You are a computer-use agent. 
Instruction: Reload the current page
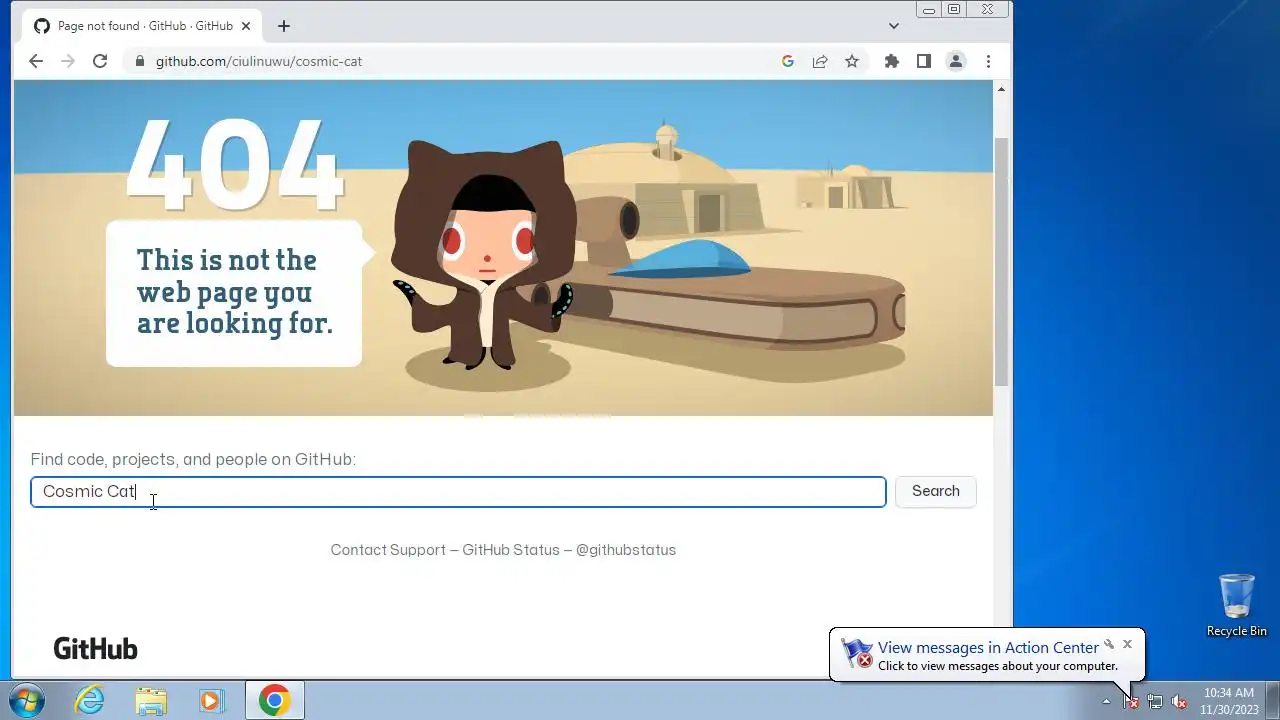click(x=100, y=61)
